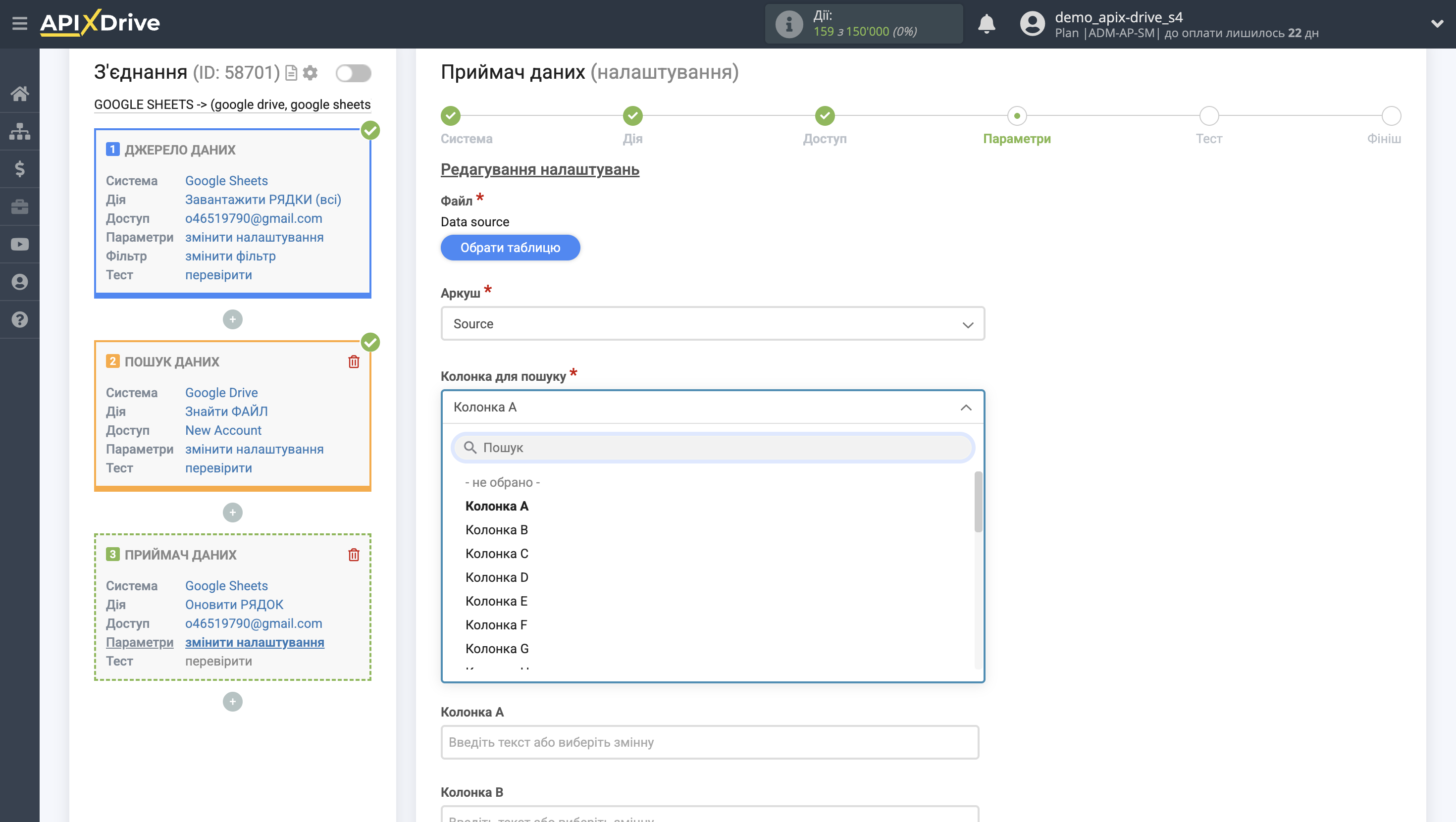Click перевірити in Джерело даних block
This screenshot has width=1456, height=822.
coord(219,275)
